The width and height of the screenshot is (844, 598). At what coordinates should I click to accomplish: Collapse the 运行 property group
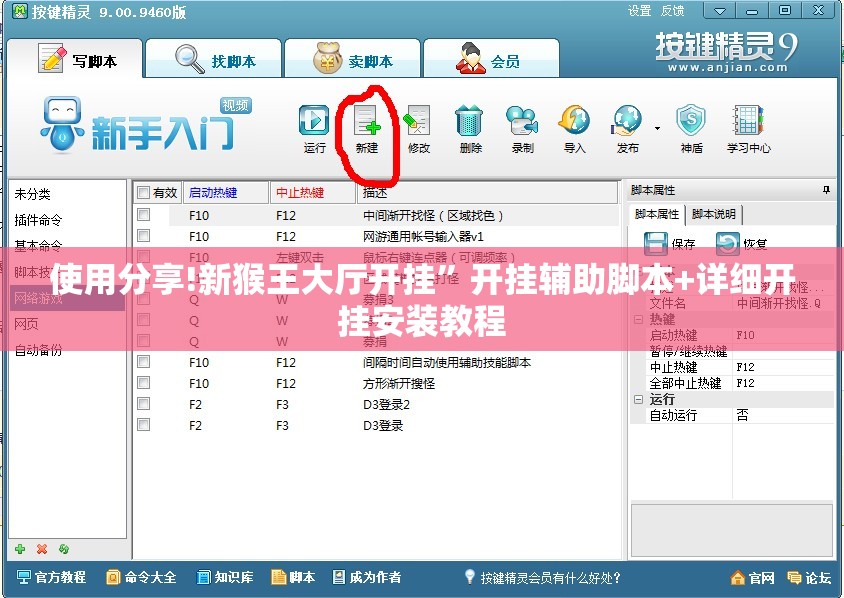pyautogui.click(x=638, y=399)
